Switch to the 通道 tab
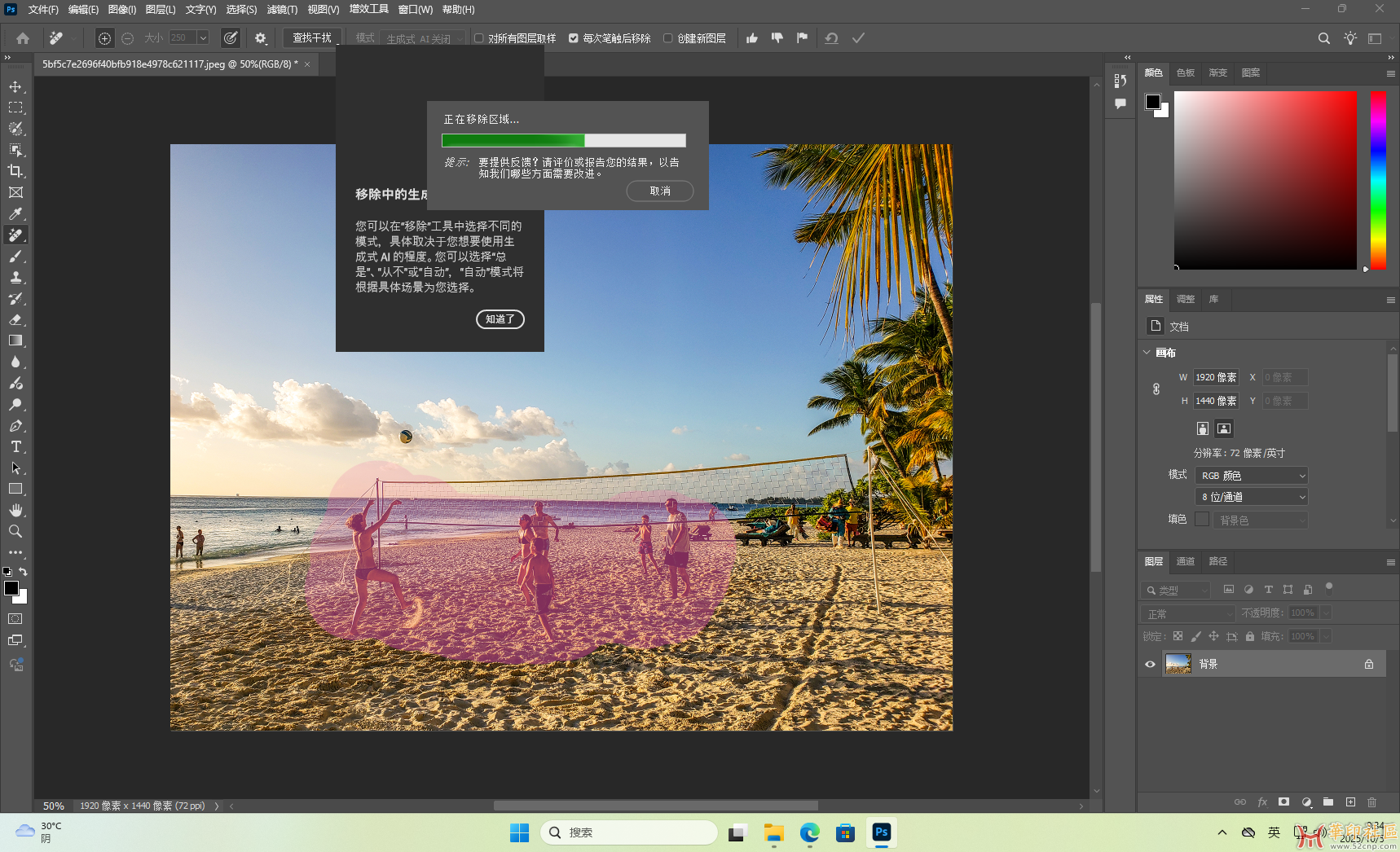 [x=1186, y=561]
